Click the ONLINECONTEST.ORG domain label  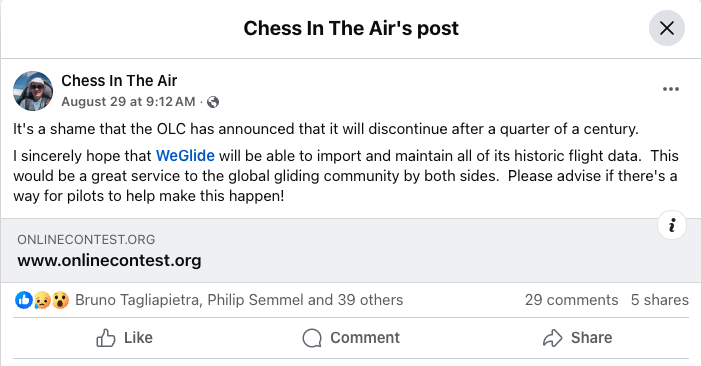[86, 240]
